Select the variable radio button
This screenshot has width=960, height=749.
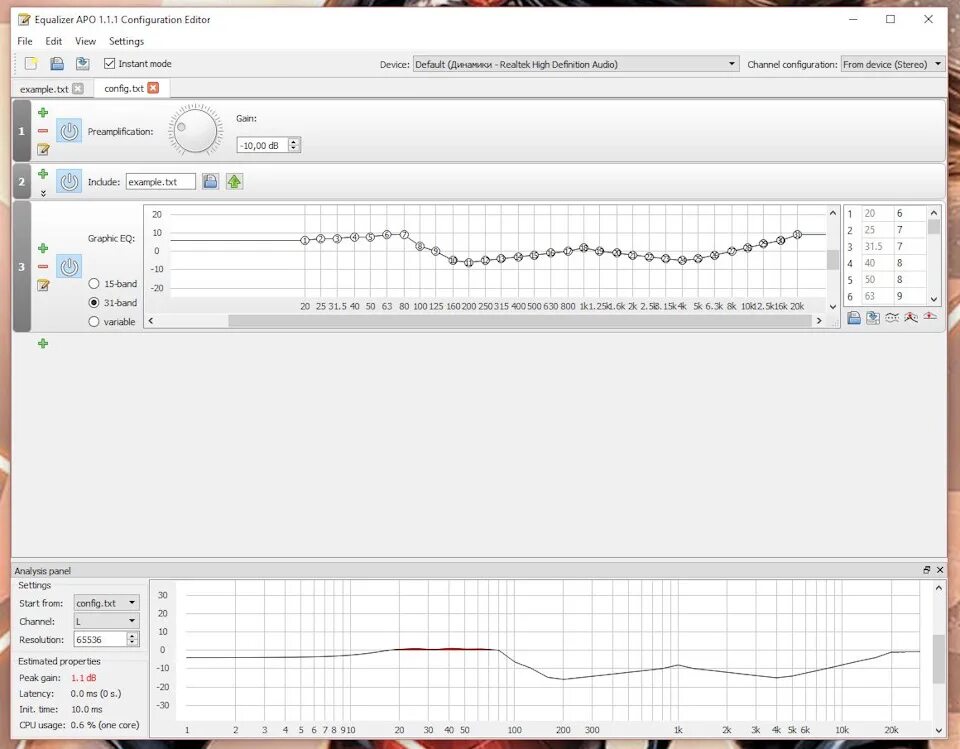(94, 322)
